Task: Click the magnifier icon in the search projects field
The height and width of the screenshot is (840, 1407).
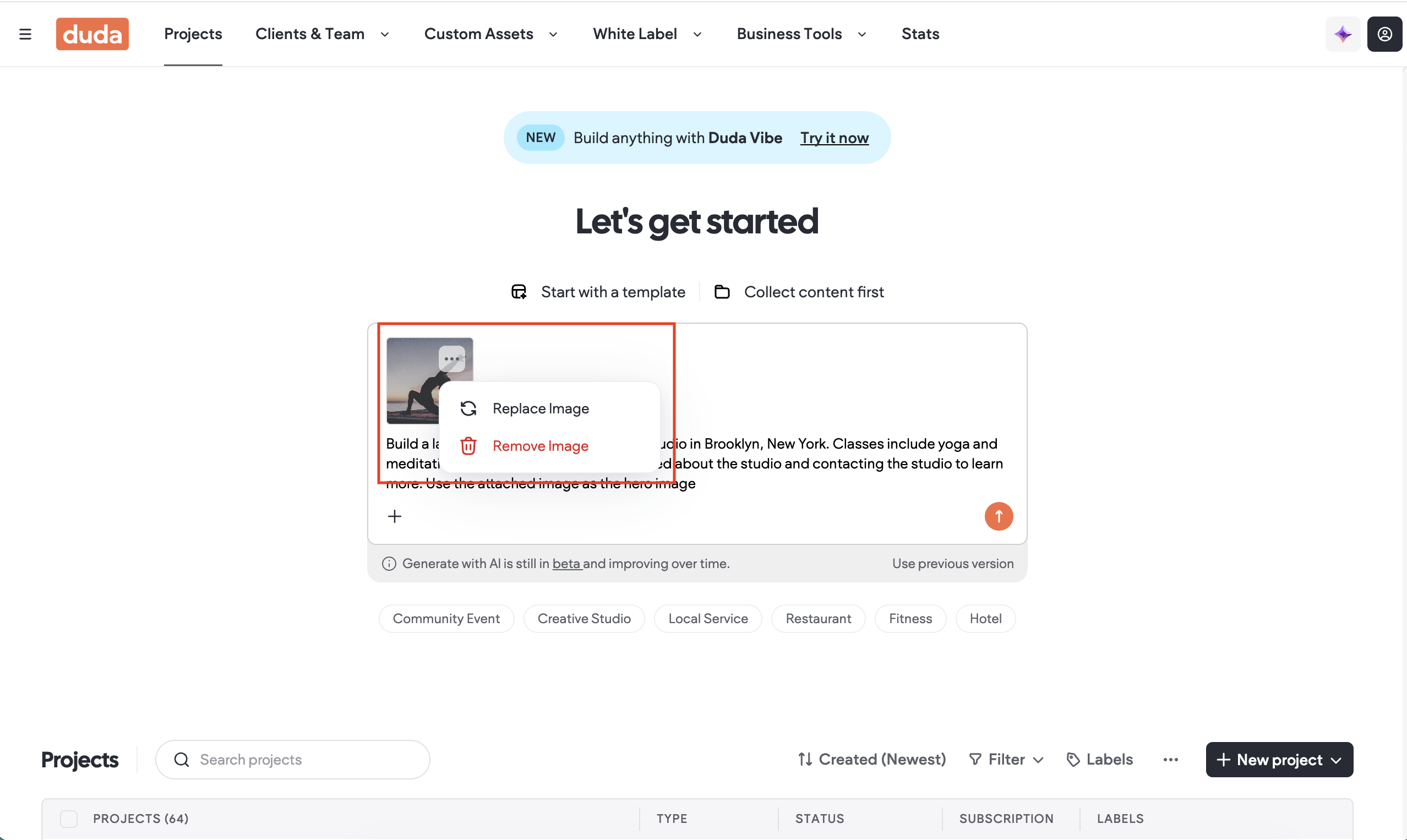Action: (x=181, y=760)
